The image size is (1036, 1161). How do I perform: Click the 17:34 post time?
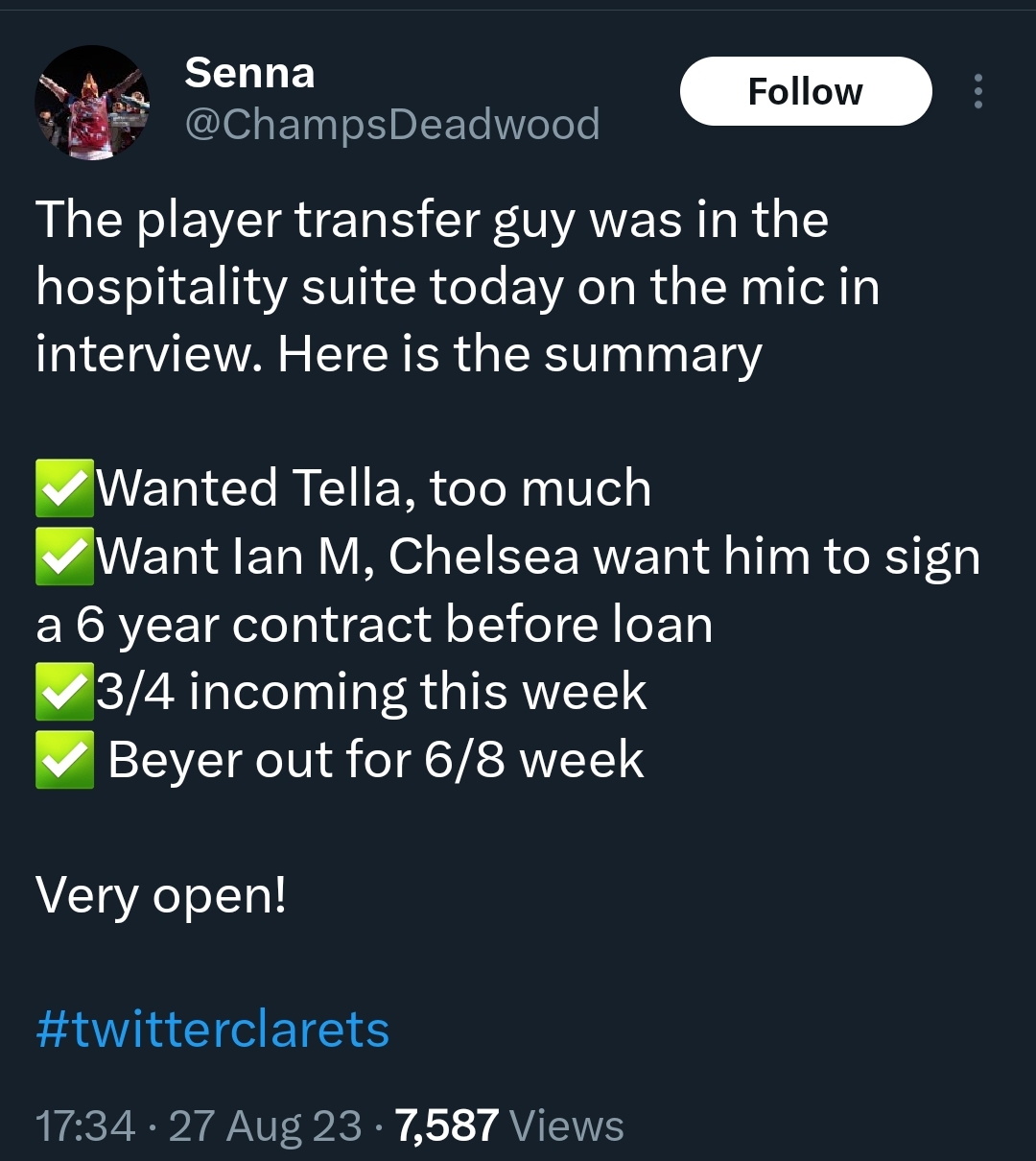[x=84, y=1125]
